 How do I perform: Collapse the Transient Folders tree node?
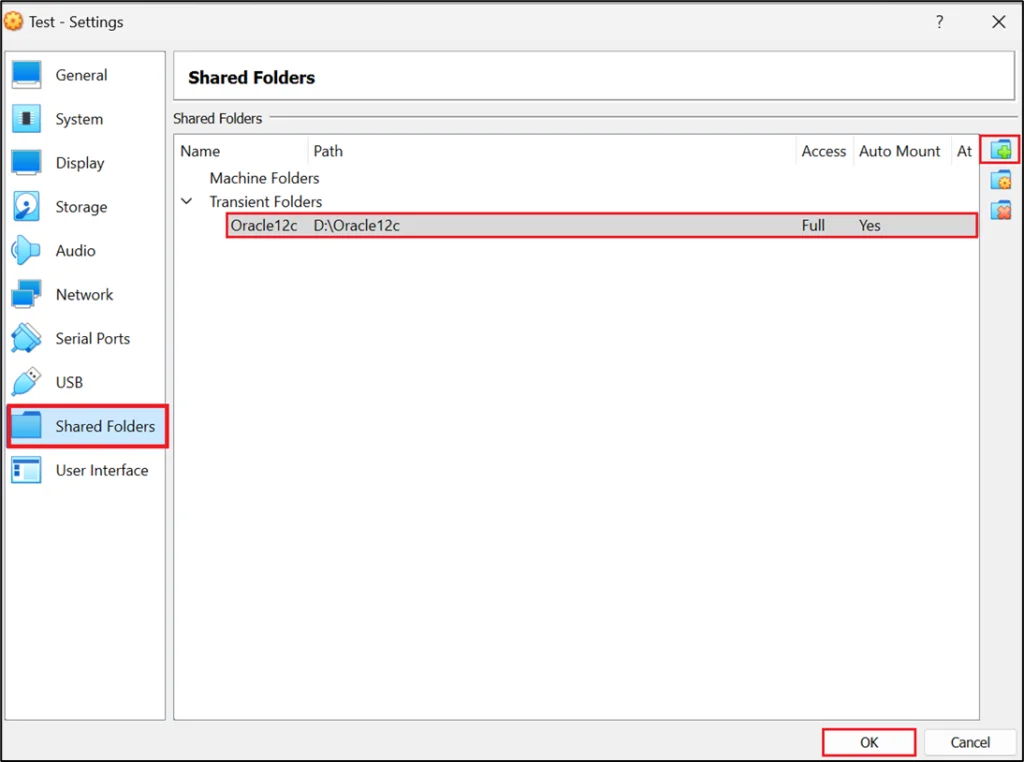(186, 201)
